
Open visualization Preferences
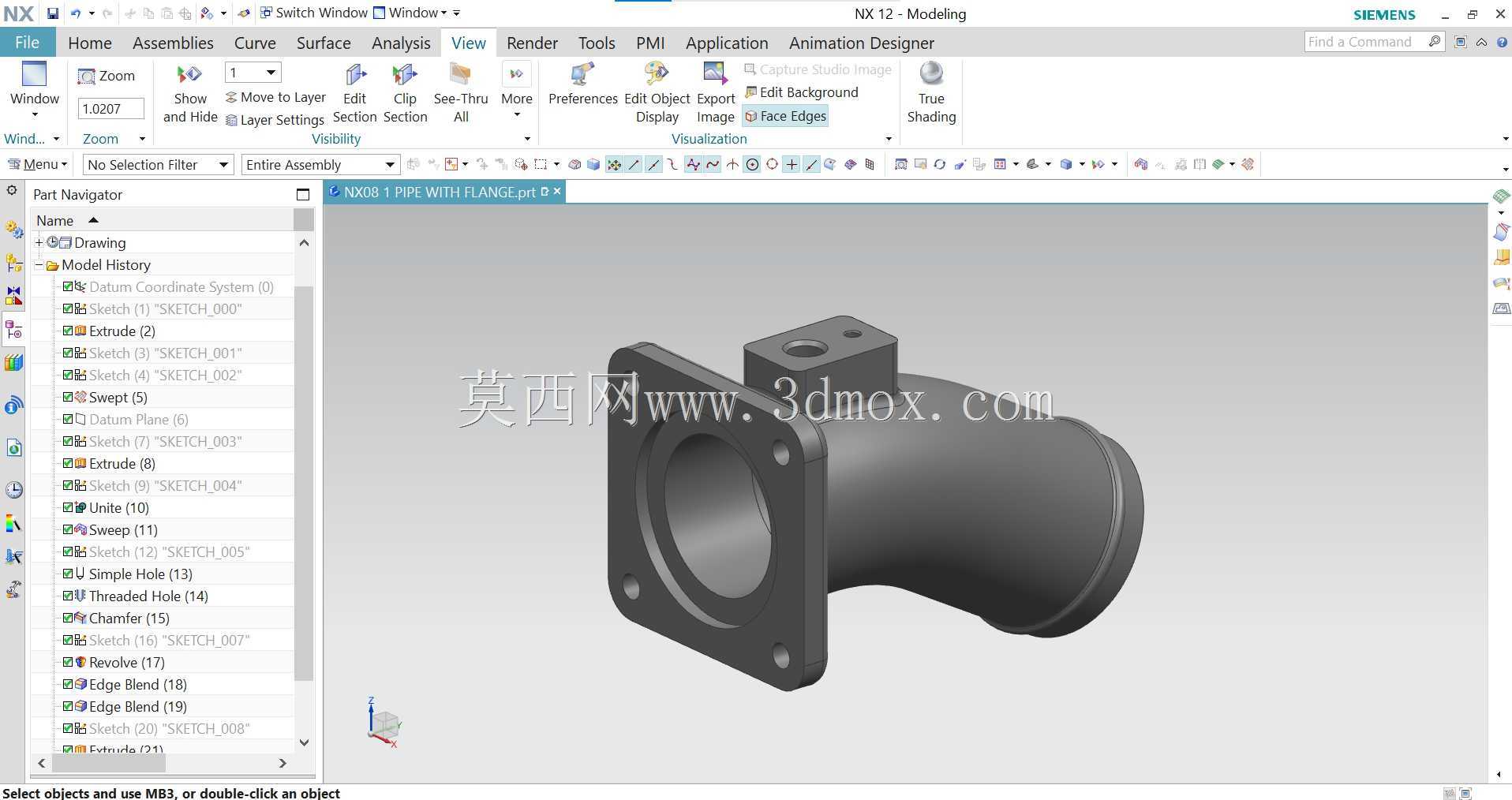pyautogui.click(x=582, y=84)
